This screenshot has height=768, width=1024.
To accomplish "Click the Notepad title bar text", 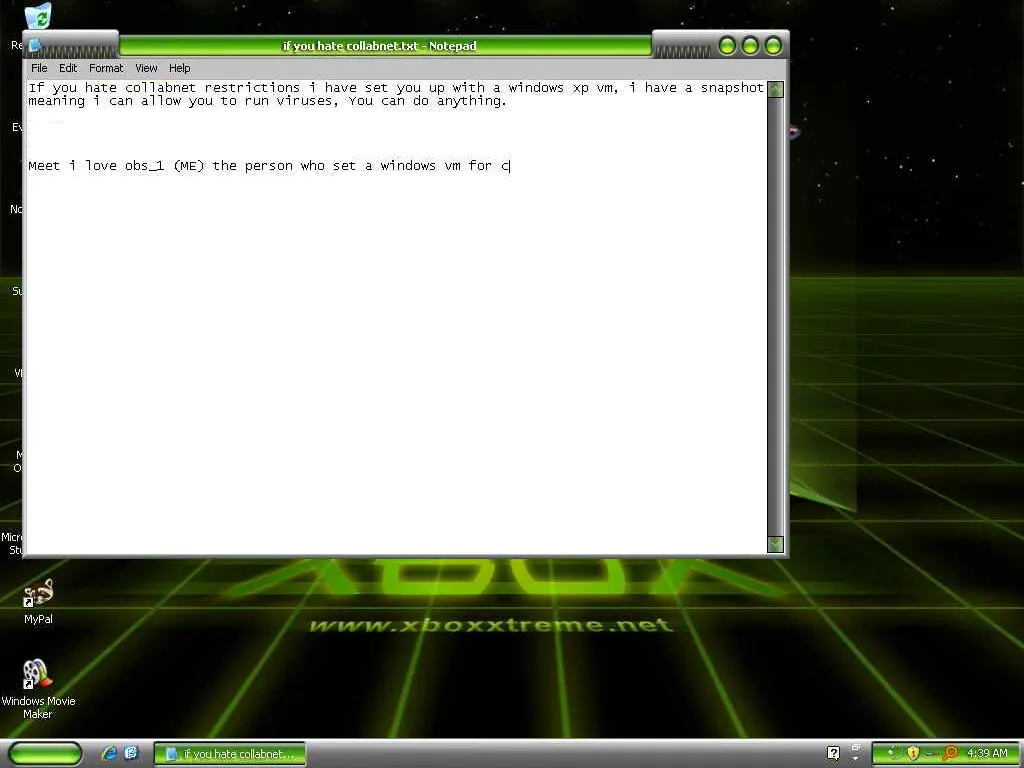I will [379, 46].
